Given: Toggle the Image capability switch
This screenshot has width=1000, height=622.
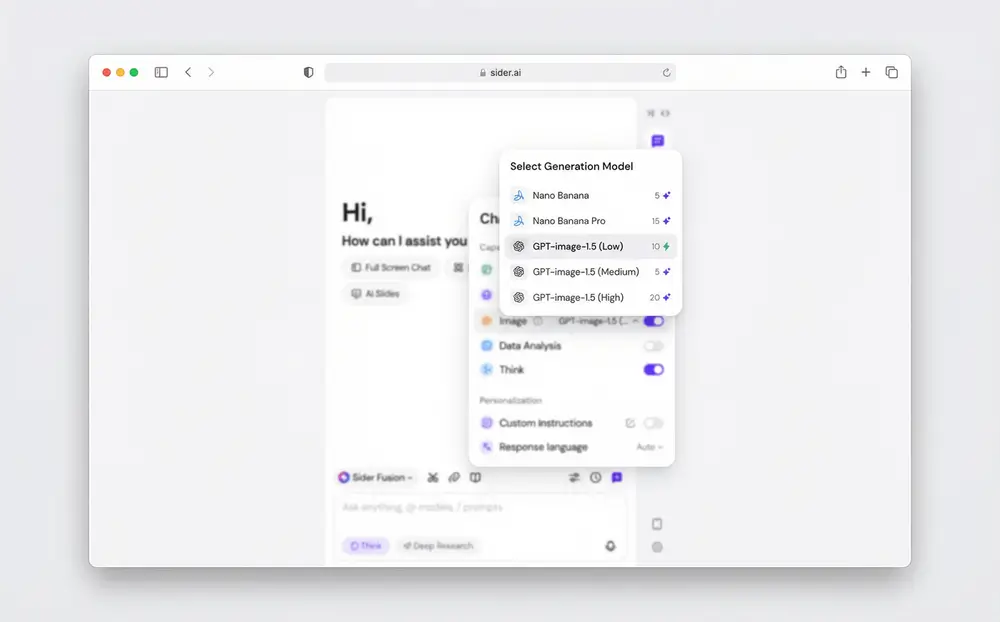Looking at the screenshot, I should point(654,321).
